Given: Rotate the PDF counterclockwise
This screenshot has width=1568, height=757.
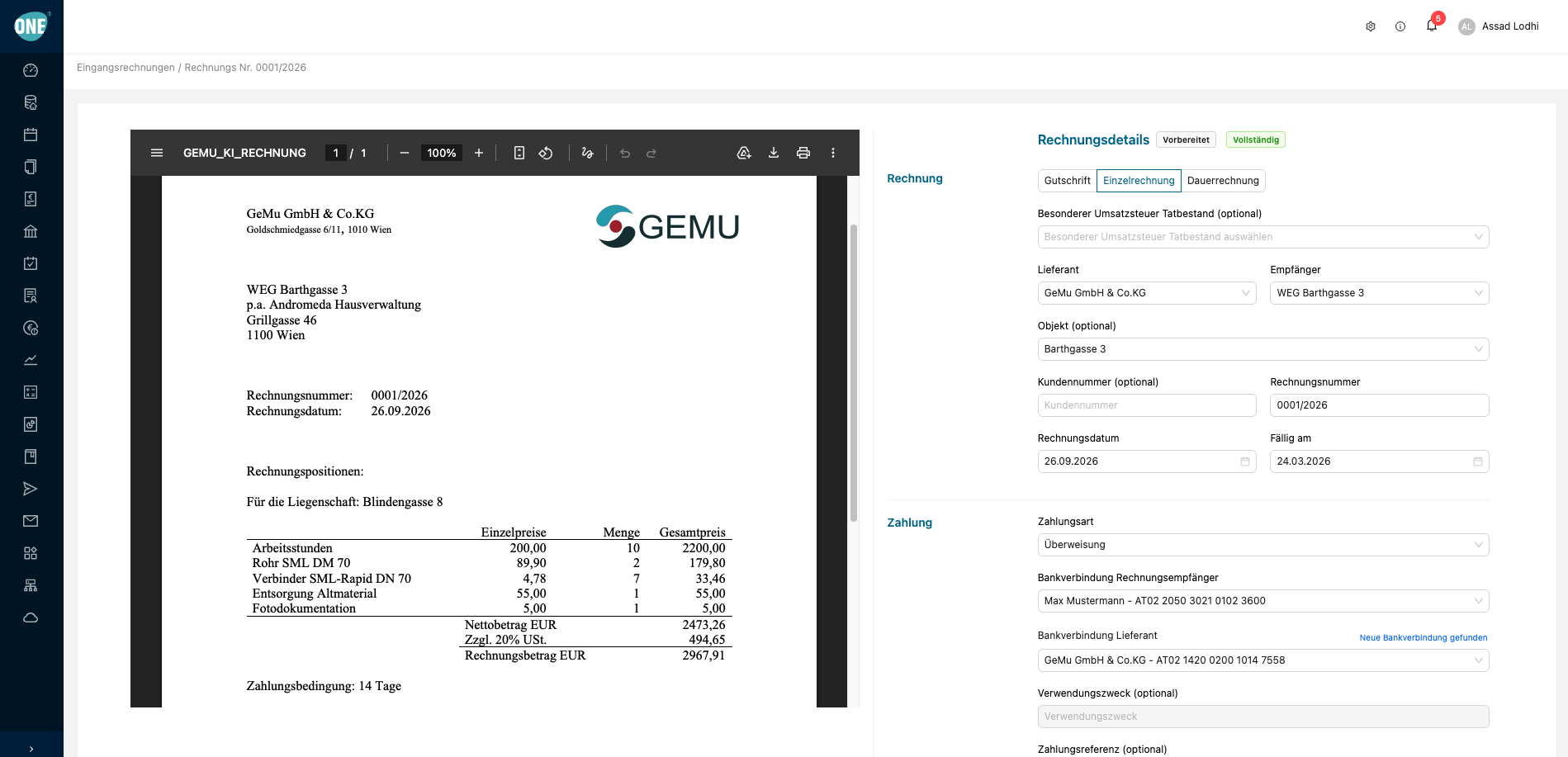Looking at the screenshot, I should tap(546, 153).
